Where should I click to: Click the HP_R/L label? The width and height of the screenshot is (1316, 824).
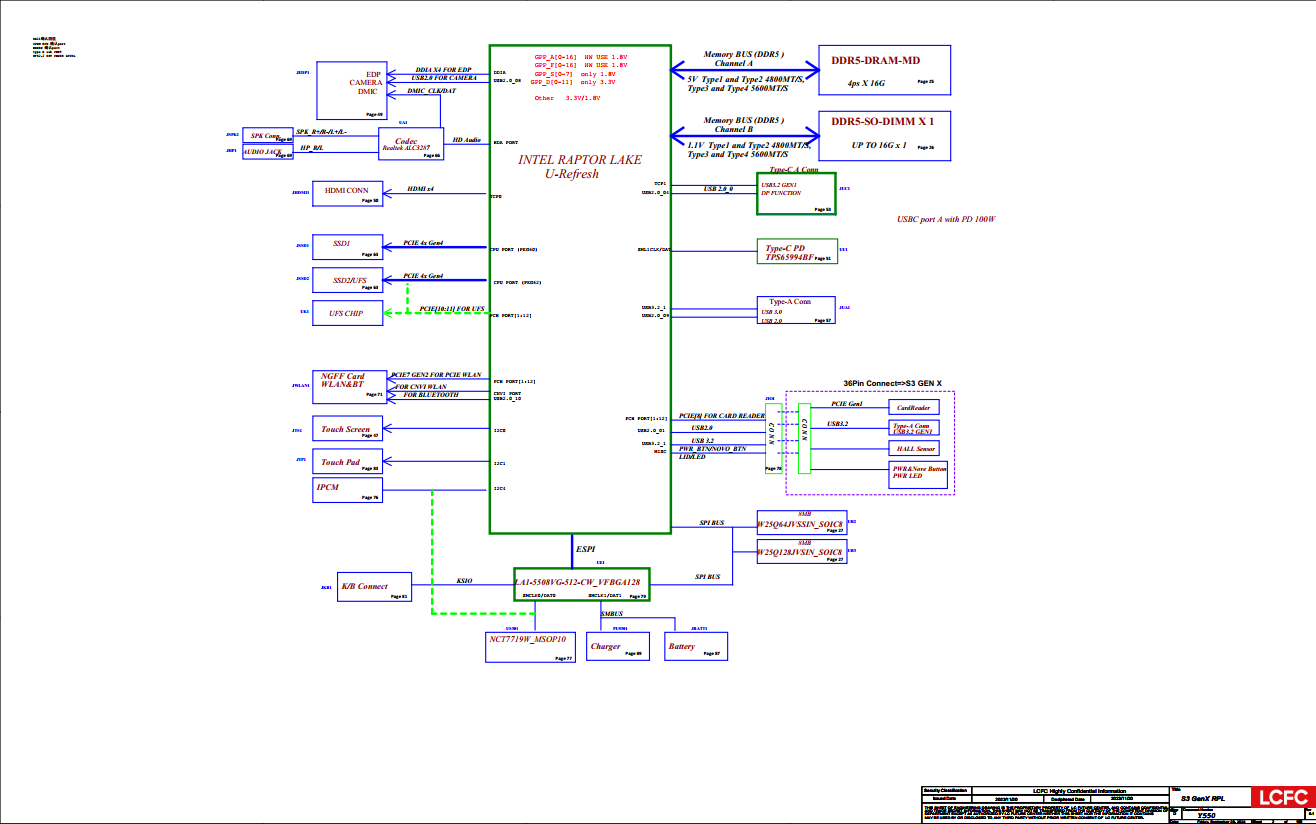pyautogui.click(x=312, y=148)
